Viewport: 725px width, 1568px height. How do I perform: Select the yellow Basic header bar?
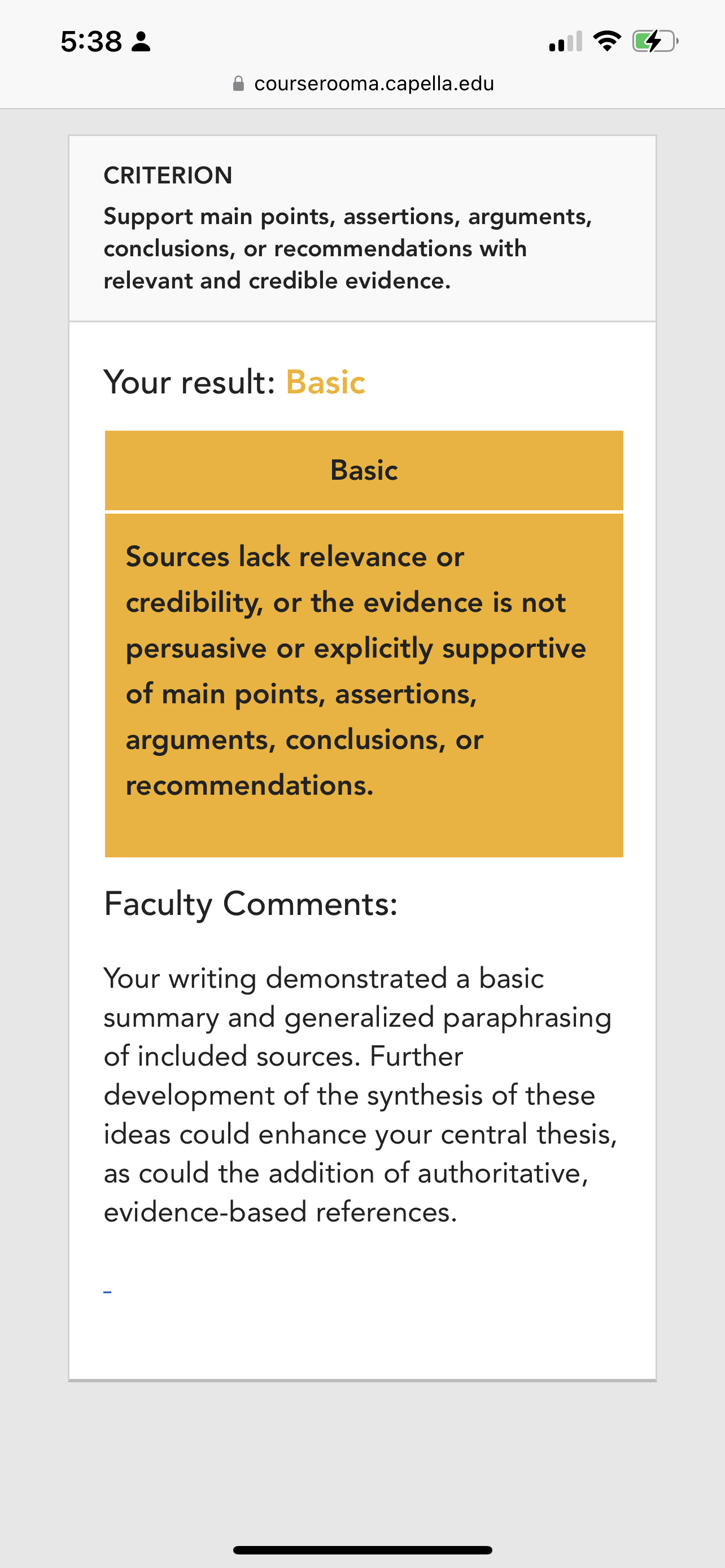[x=364, y=470]
